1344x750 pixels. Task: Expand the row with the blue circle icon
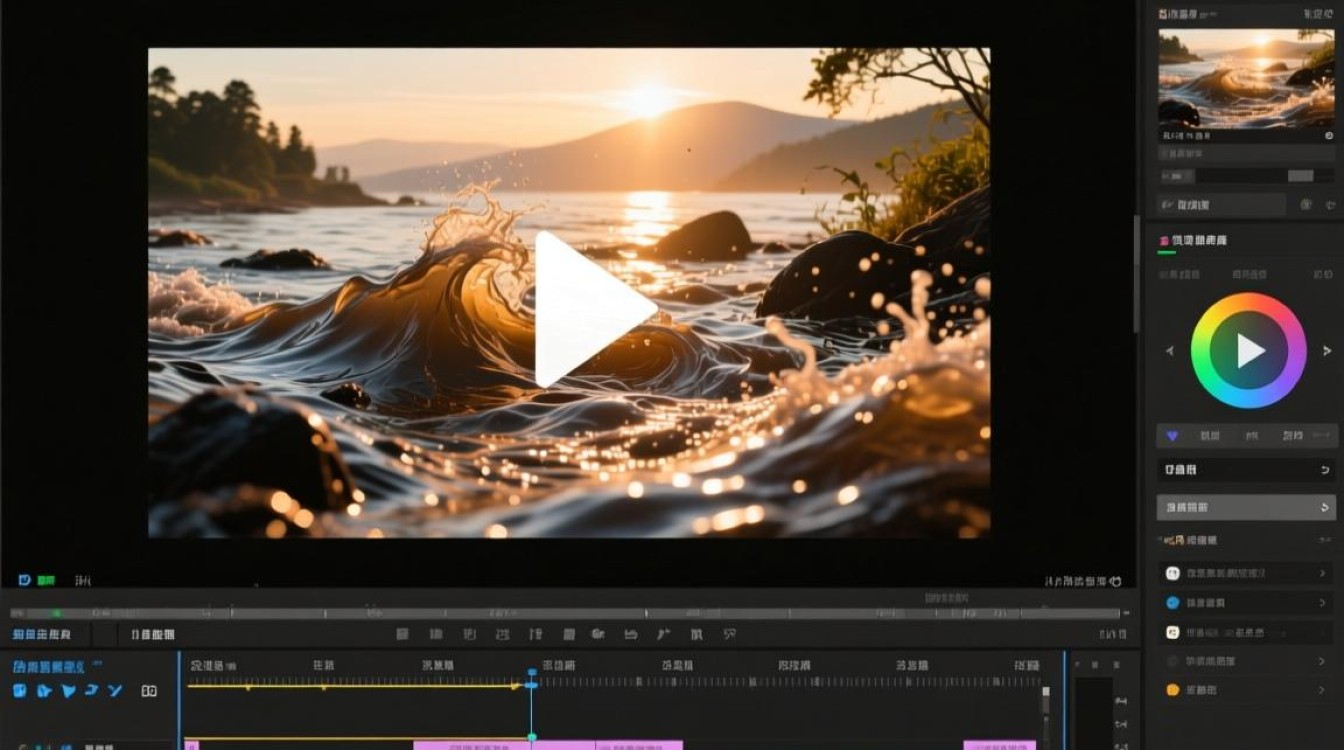pyautogui.click(x=1244, y=603)
